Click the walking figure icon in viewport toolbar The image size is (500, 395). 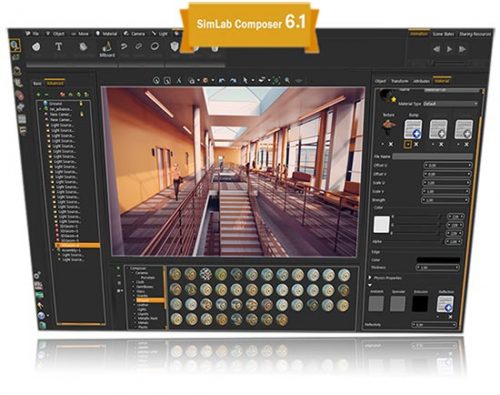[179, 80]
